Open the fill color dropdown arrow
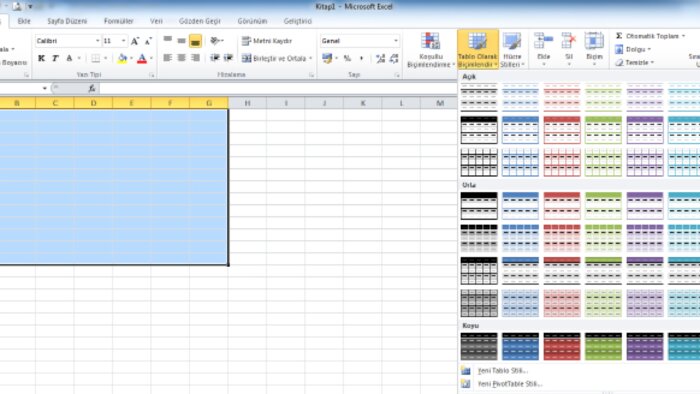Viewport: 700px width, 394px height. pos(131,58)
